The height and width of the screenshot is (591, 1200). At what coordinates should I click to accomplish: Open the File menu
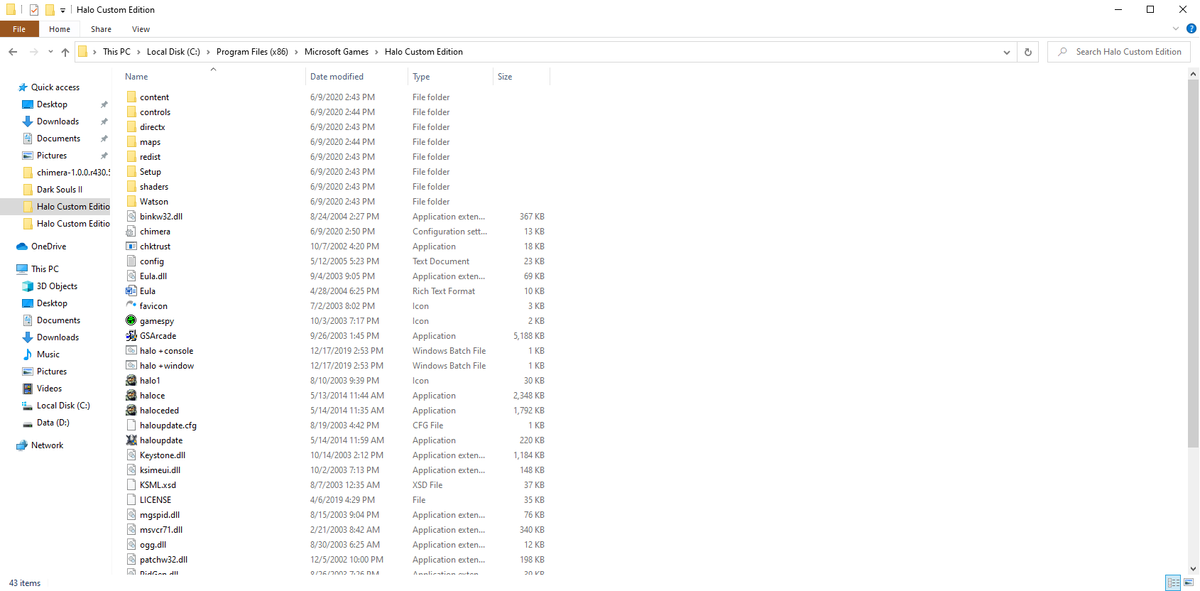pyautogui.click(x=19, y=29)
